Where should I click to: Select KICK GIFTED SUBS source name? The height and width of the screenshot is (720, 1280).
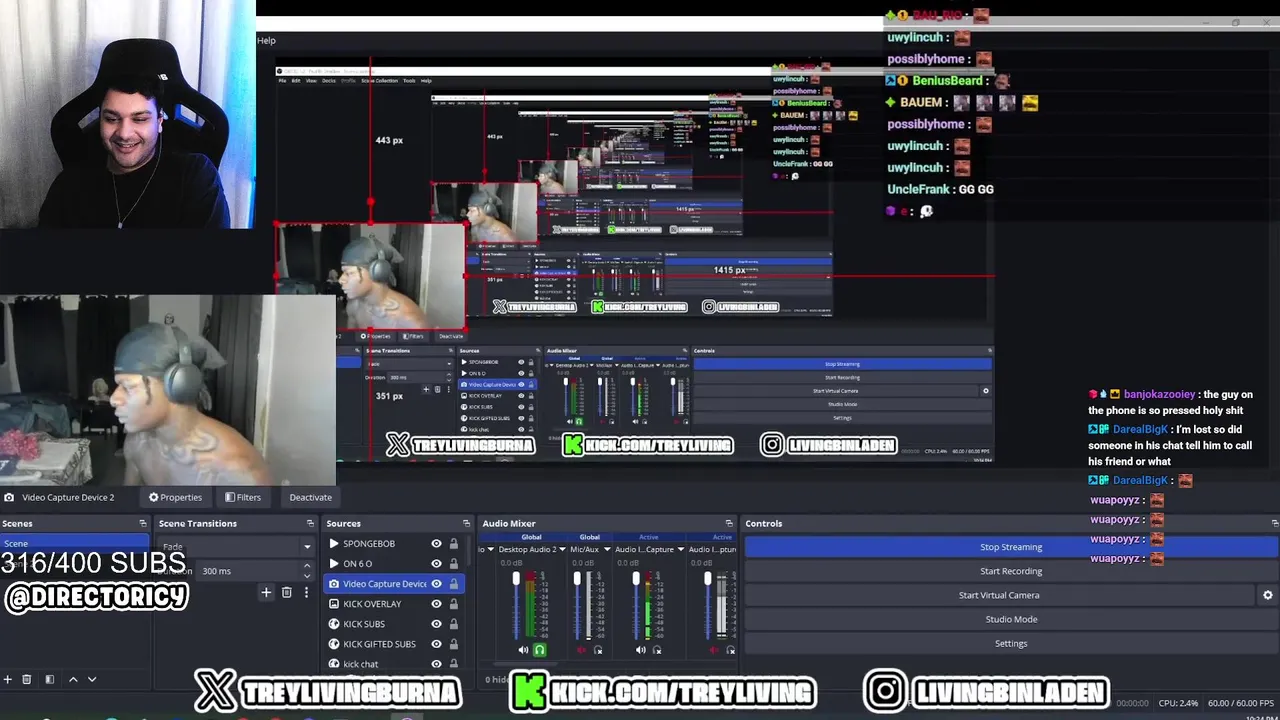379,644
